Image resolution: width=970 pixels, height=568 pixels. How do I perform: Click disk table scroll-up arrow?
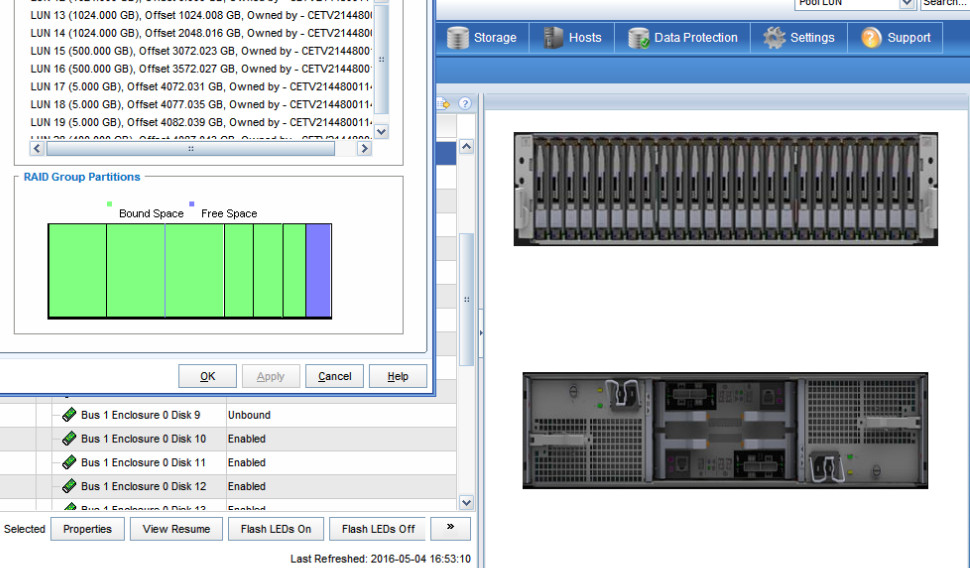tap(466, 147)
